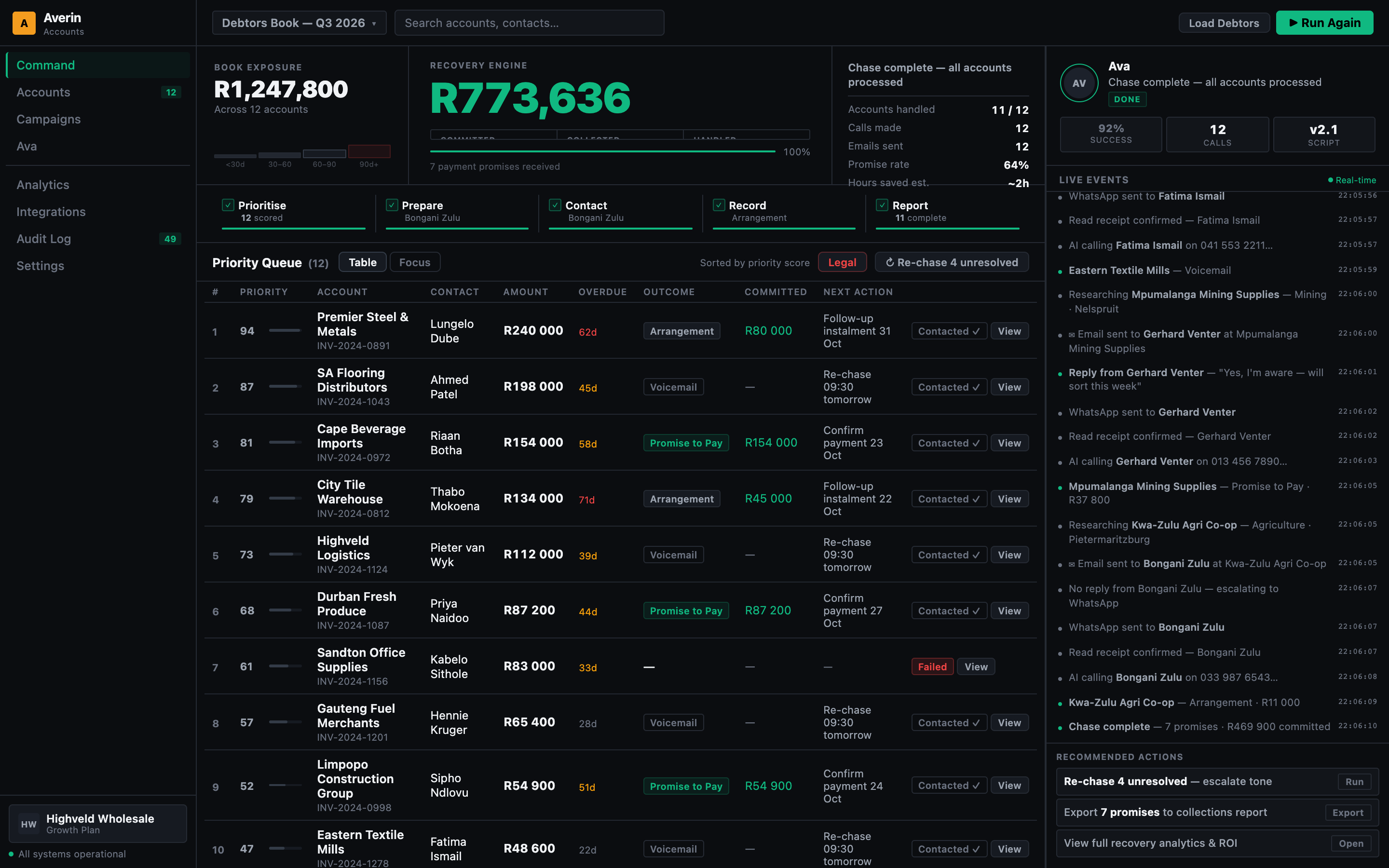Click Re-chase 4 unresolved button

click(952, 262)
